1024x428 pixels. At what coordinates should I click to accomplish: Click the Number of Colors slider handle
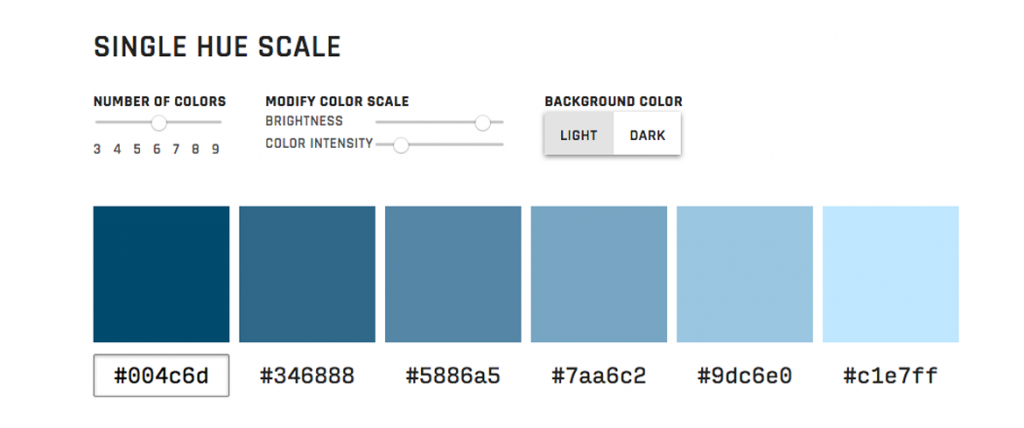point(158,123)
